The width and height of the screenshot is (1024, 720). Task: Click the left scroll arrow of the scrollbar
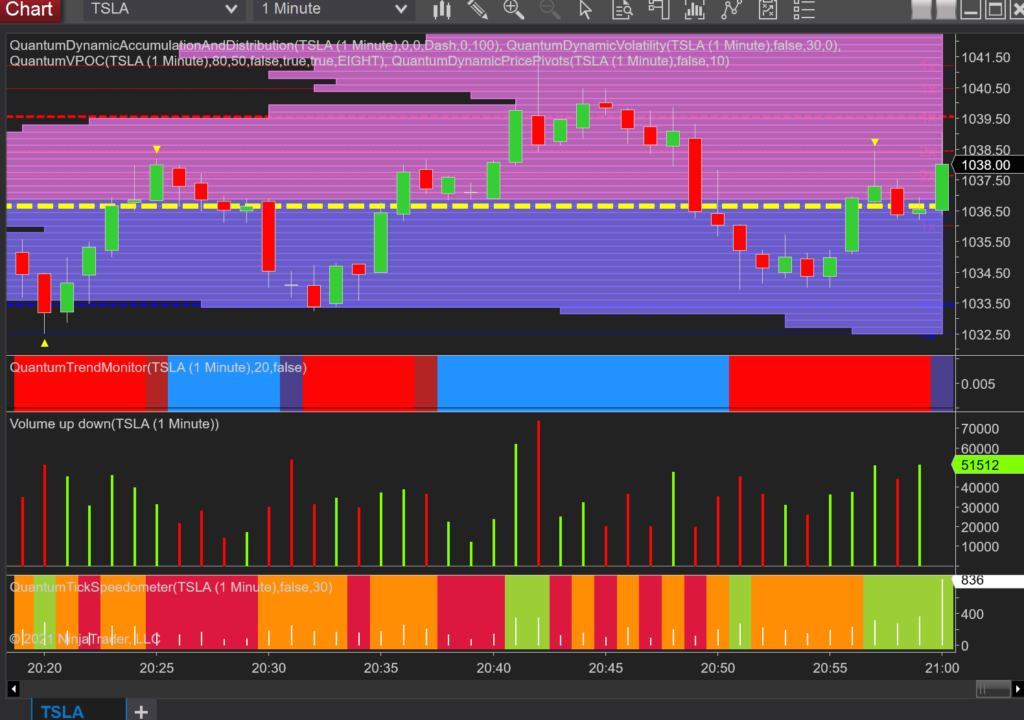[x=13, y=689]
